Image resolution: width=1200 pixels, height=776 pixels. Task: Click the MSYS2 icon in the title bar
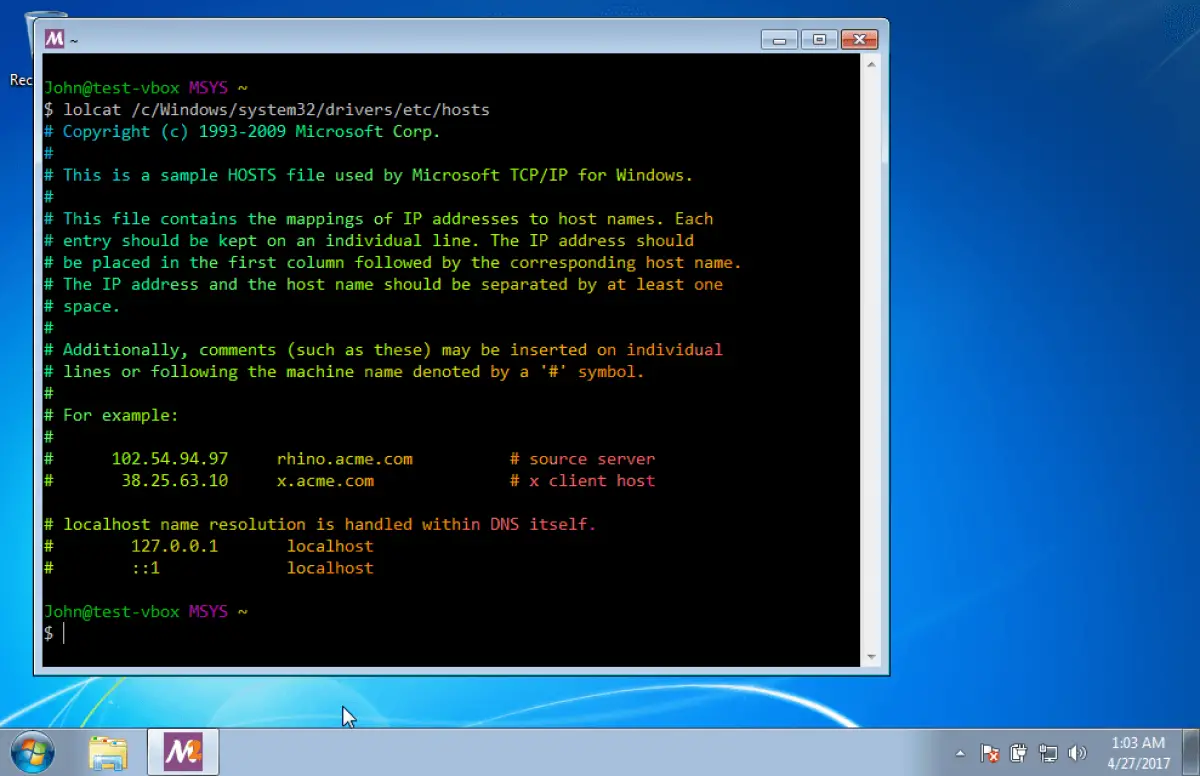(54, 39)
